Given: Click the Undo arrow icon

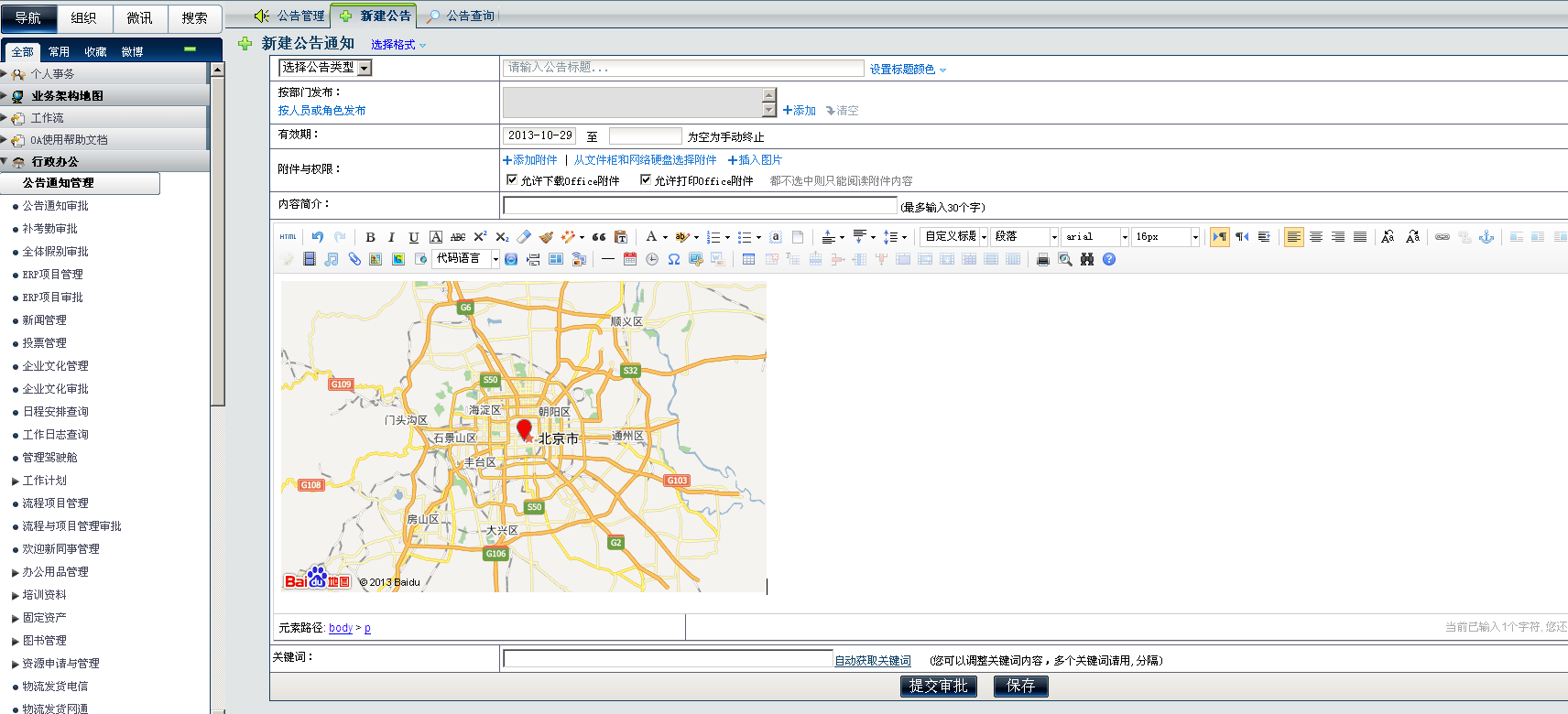Looking at the screenshot, I should [x=317, y=236].
